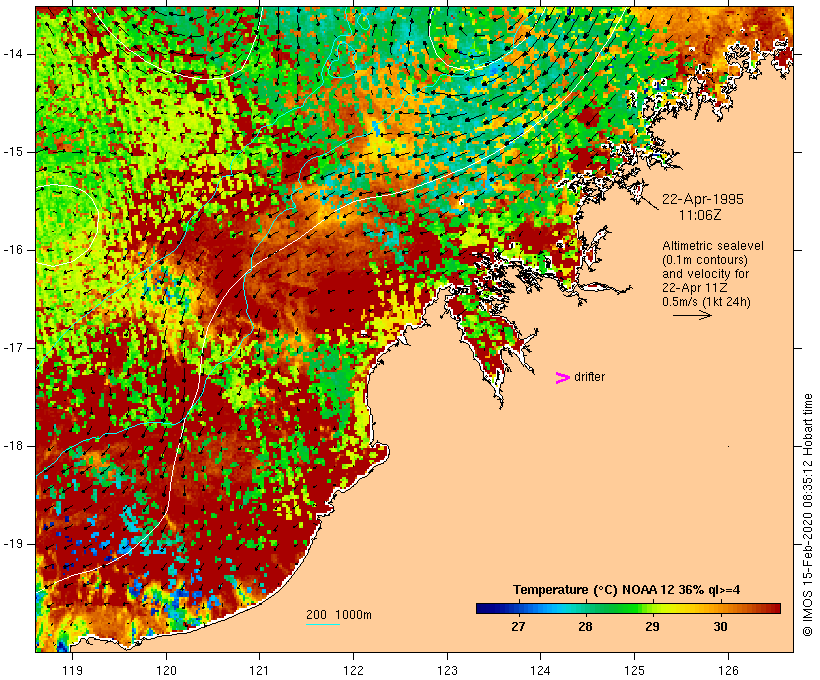This screenshot has height=680, width=820.
Task: Click the velocity scale reference arrow
Action: point(691,314)
